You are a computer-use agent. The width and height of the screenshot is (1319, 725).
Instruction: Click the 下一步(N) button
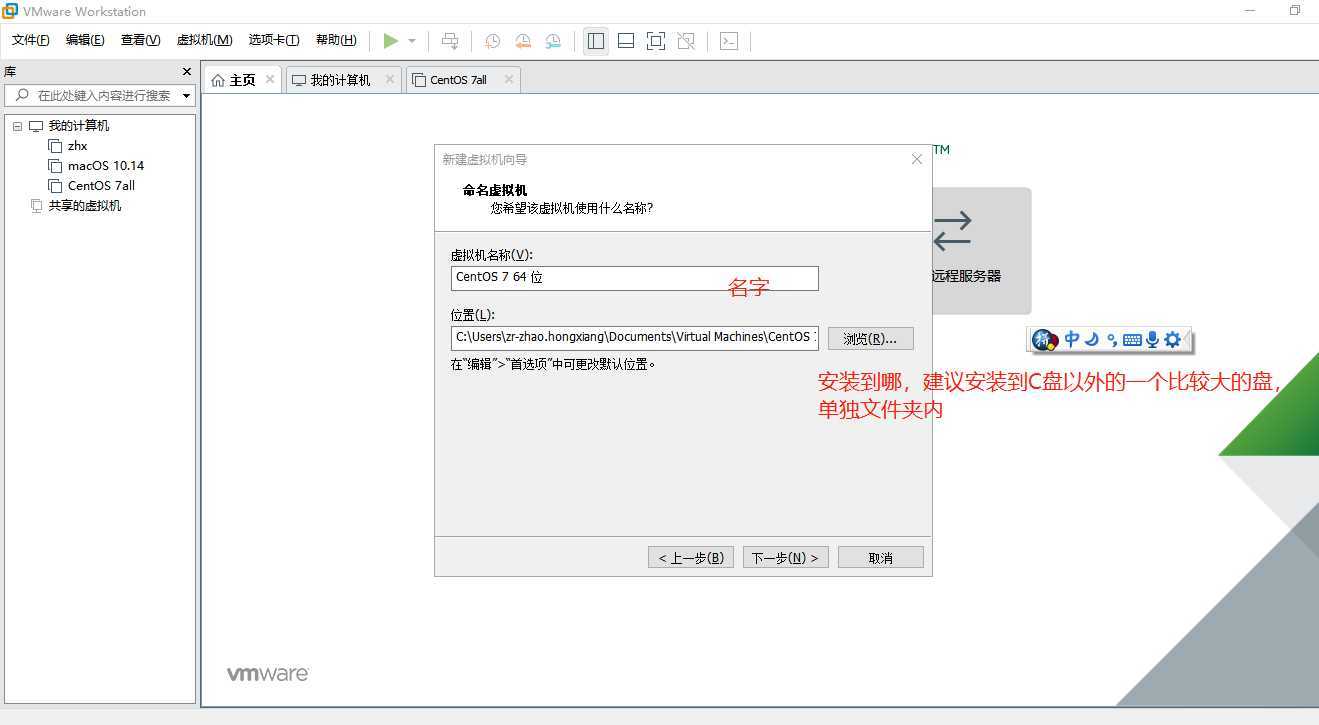tap(785, 558)
